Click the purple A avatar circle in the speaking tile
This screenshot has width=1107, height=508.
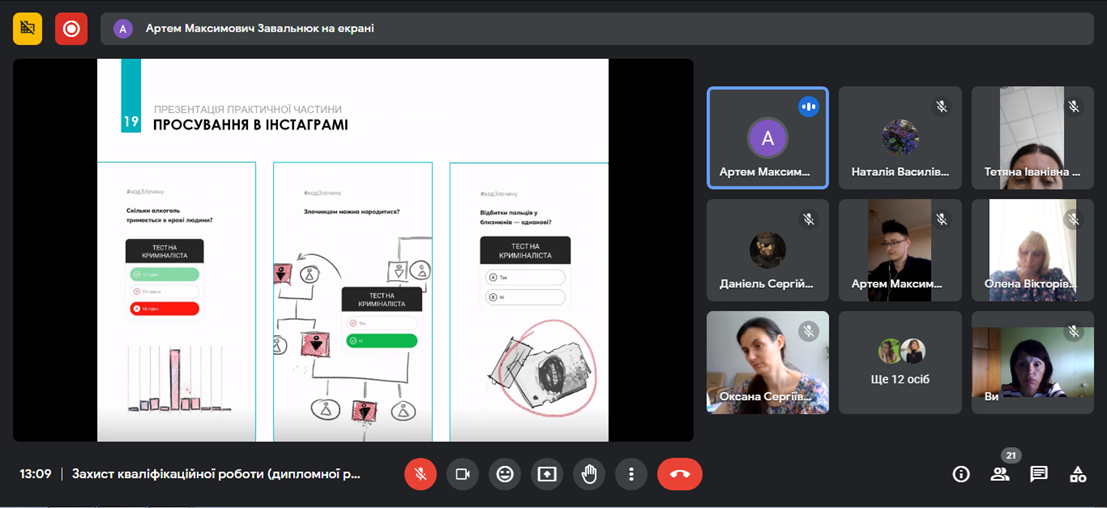tap(767, 138)
